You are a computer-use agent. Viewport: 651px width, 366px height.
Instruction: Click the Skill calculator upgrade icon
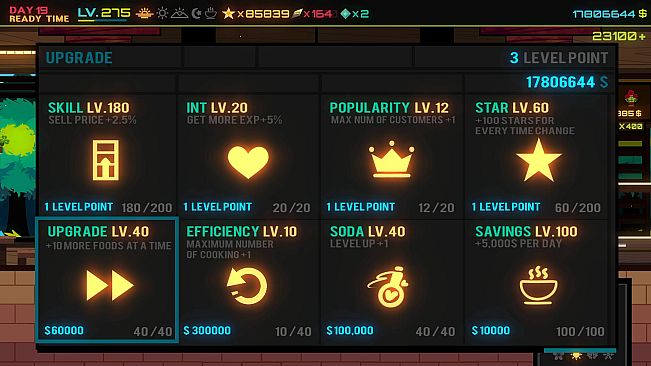point(106,160)
